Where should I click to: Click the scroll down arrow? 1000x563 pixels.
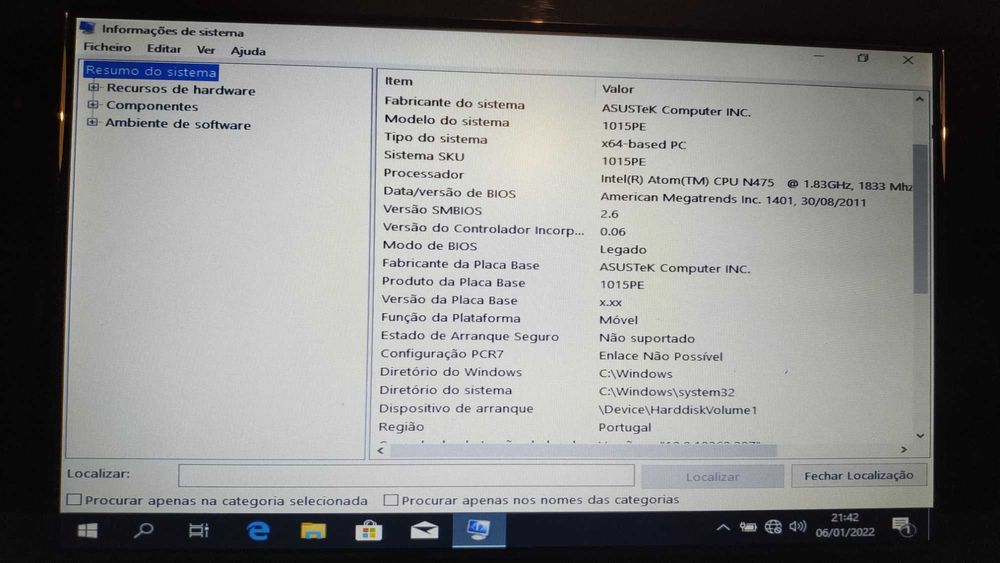(920, 435)
